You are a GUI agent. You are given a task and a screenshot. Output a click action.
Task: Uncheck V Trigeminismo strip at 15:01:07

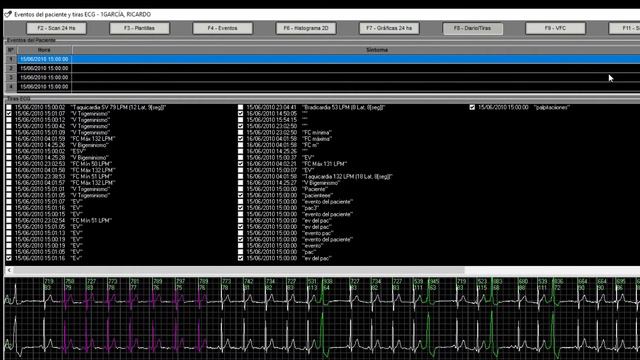click(x=9, y=113)
